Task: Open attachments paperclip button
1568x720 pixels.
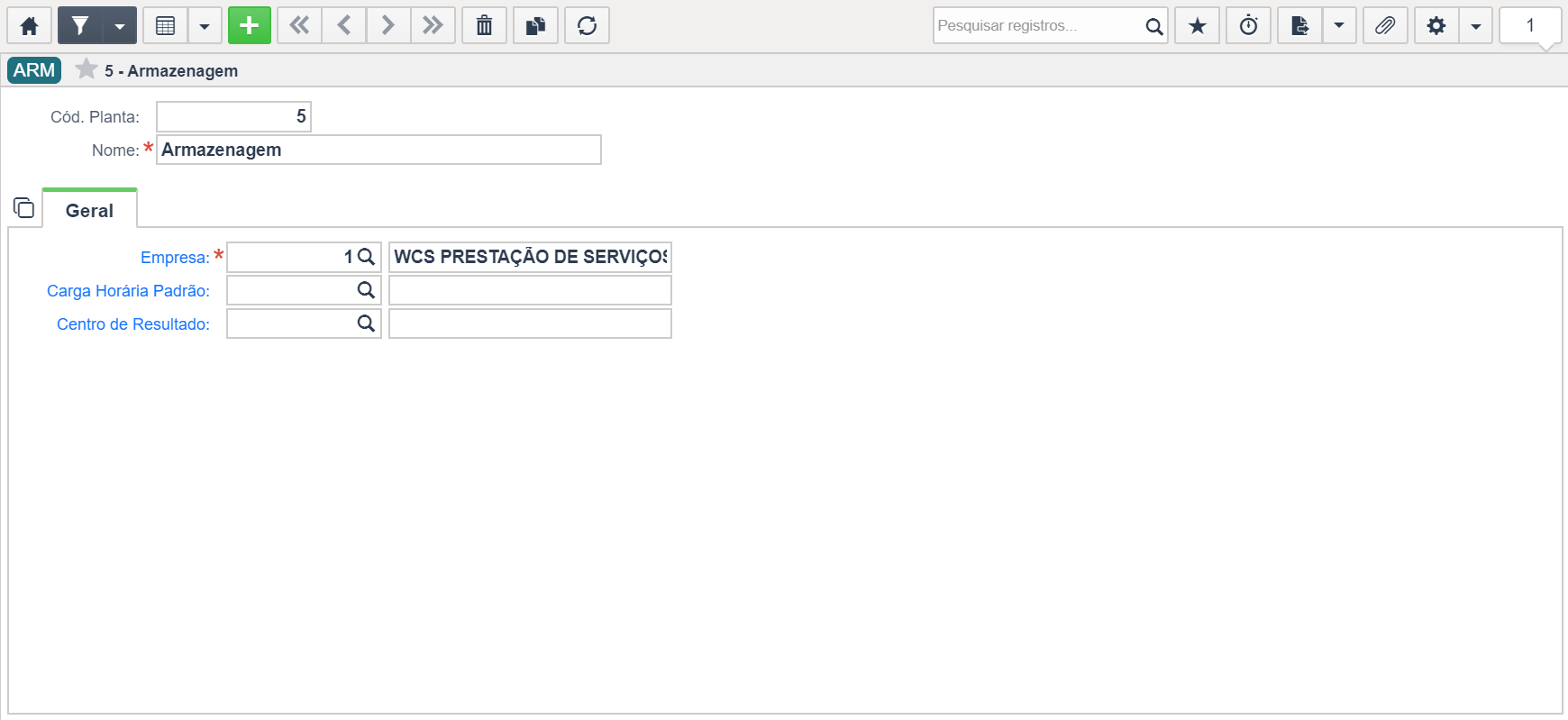Action: (x=1385, y=25)
